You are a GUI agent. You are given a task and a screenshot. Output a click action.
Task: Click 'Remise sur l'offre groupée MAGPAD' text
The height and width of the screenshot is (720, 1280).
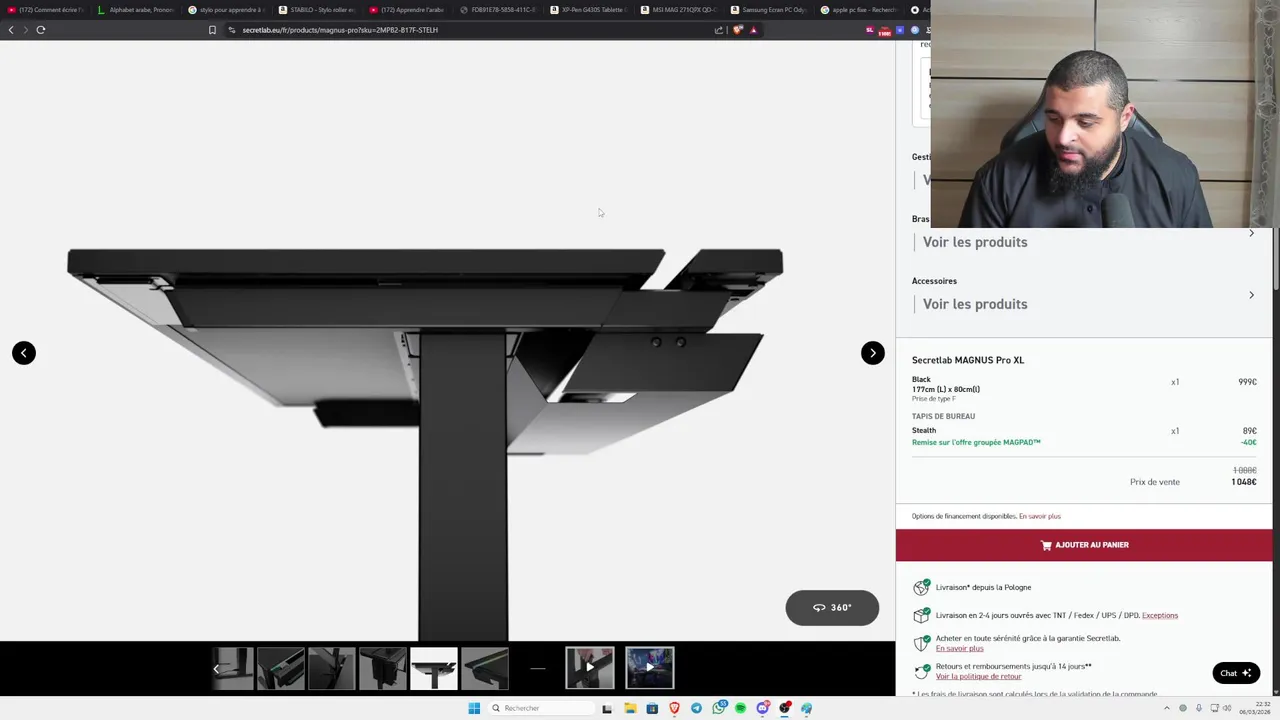(x=976, y=442)
